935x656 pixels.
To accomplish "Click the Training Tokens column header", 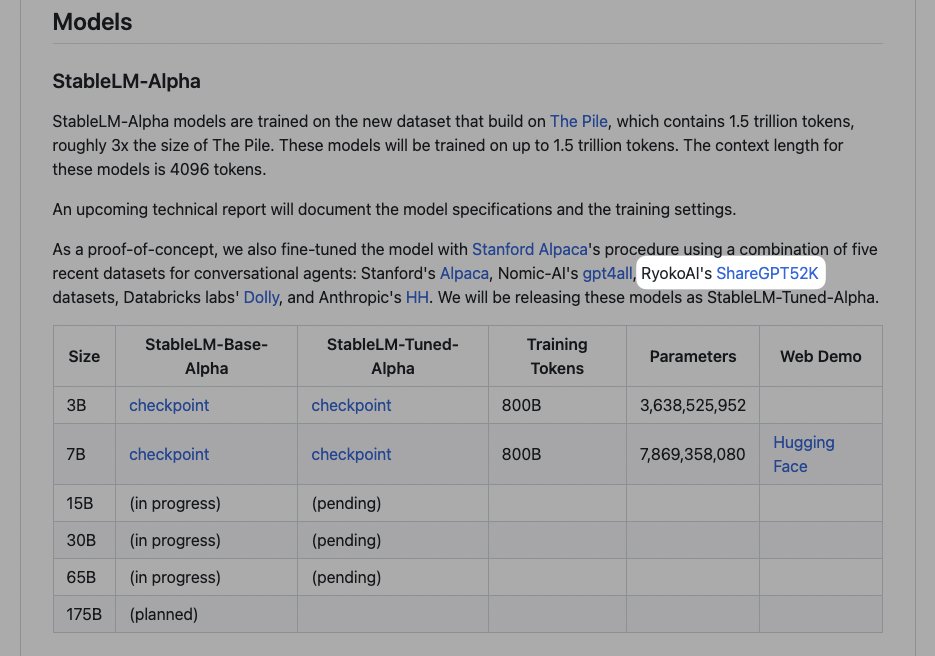I will pos(557,357).
